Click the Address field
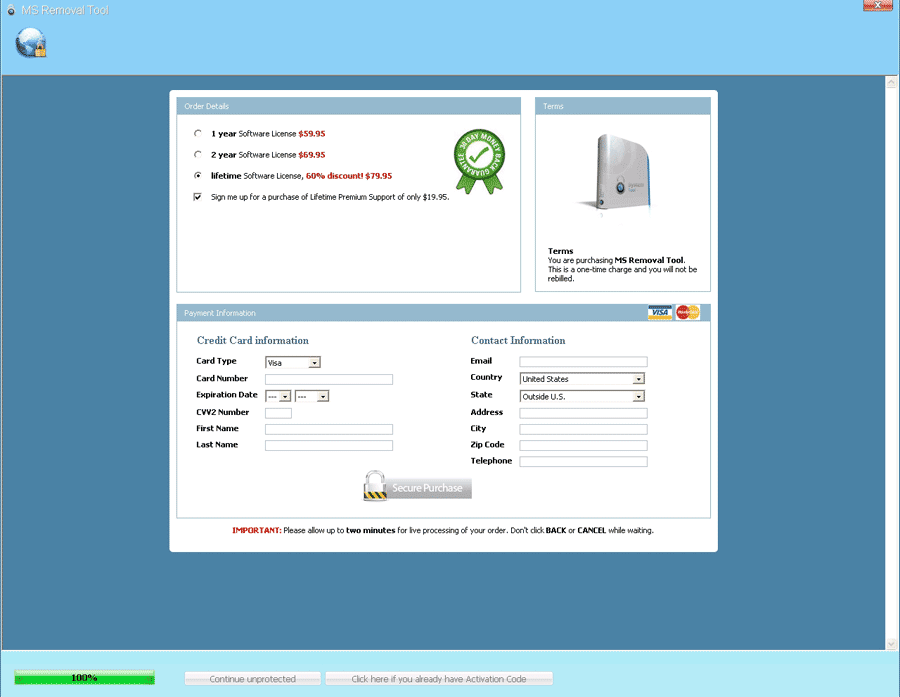 pyautogui.click(x=583, y=413)
